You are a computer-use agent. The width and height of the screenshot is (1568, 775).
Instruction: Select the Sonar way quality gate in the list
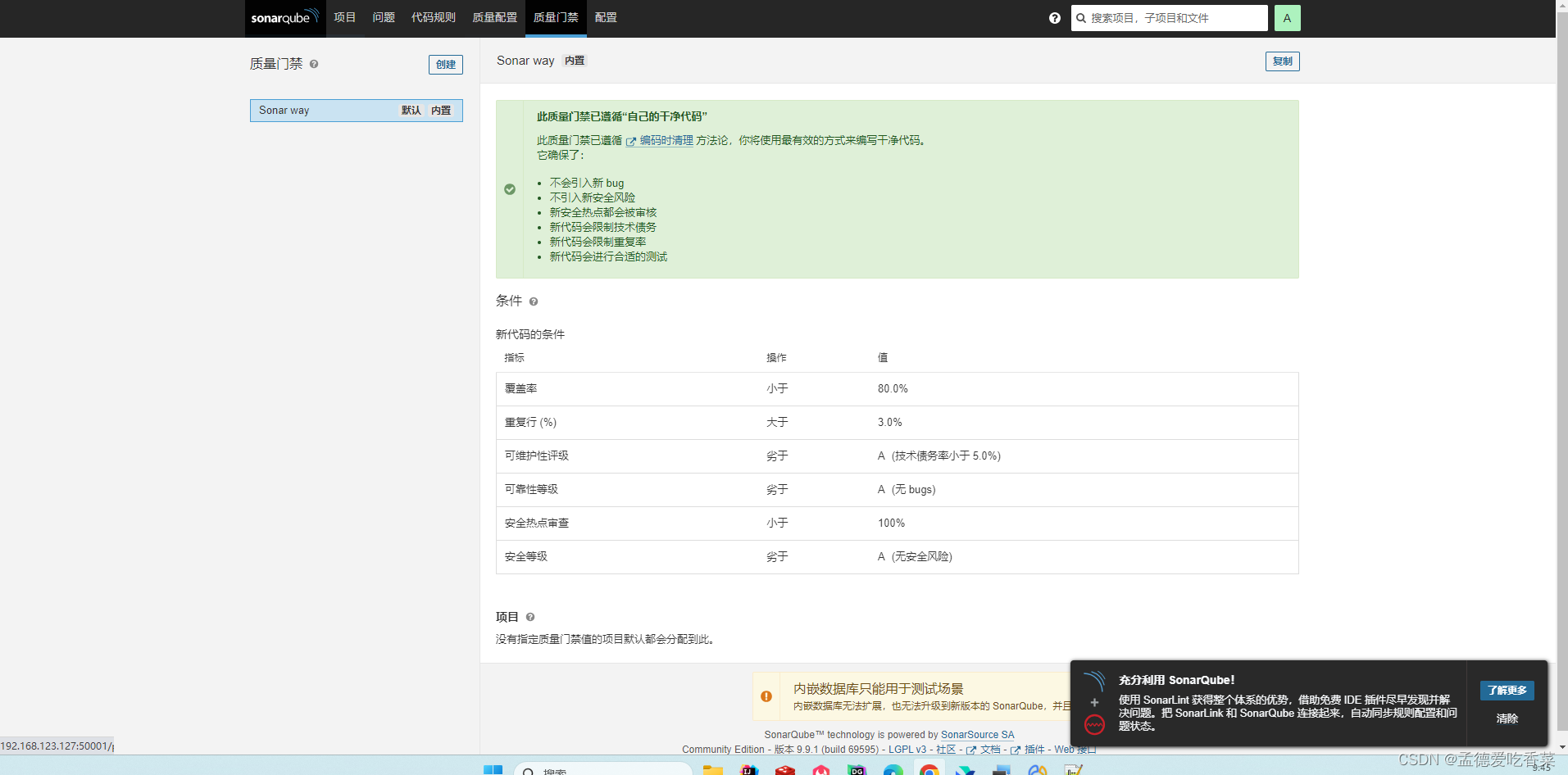[357, 111]
